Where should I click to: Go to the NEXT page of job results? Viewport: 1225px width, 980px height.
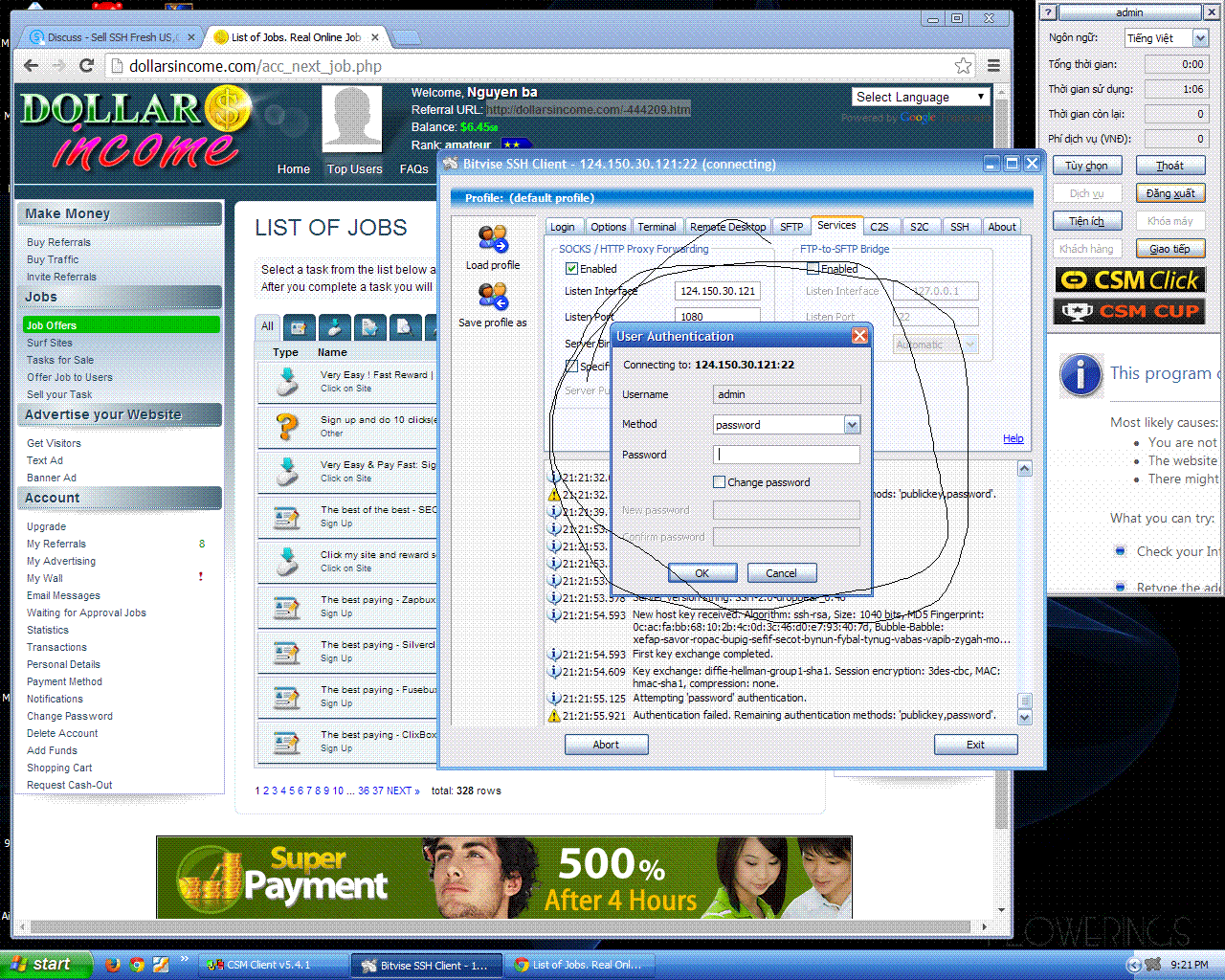coord(403,791)
